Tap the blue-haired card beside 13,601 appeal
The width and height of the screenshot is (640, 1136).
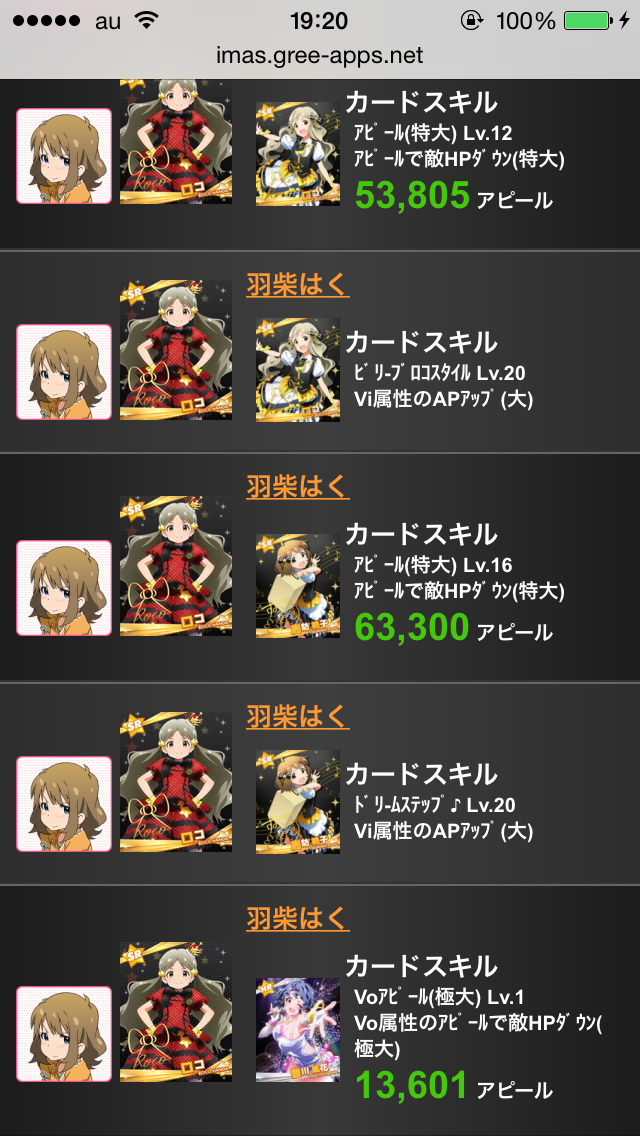pos(298,1030)
